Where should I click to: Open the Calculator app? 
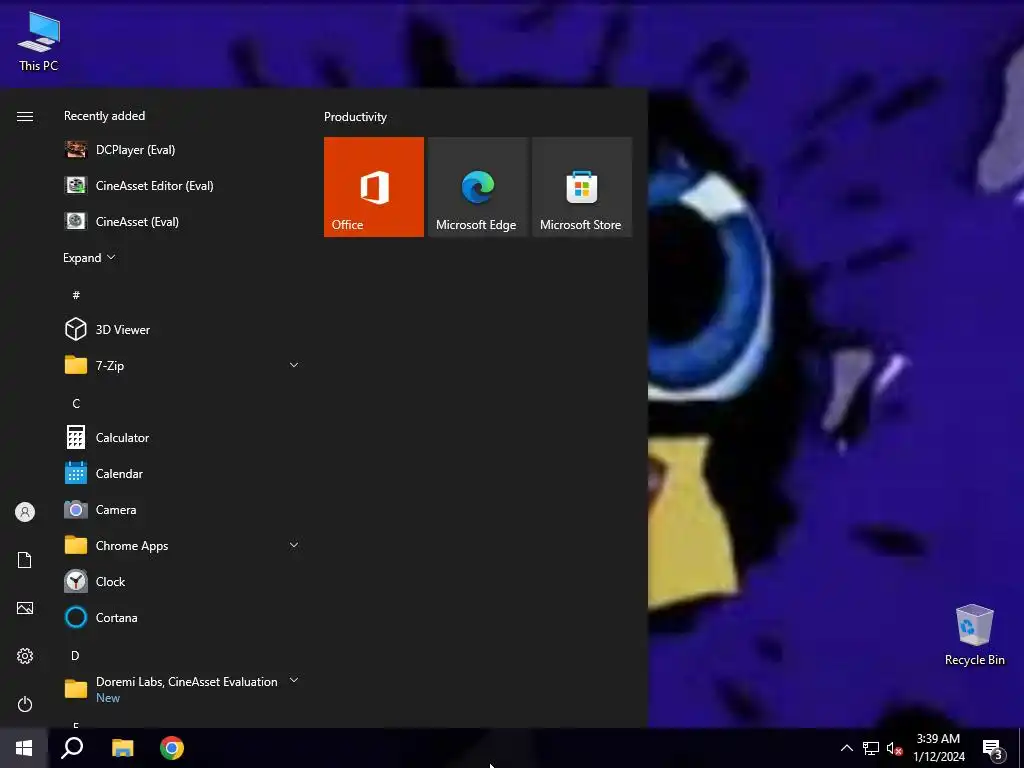(183, 438)
